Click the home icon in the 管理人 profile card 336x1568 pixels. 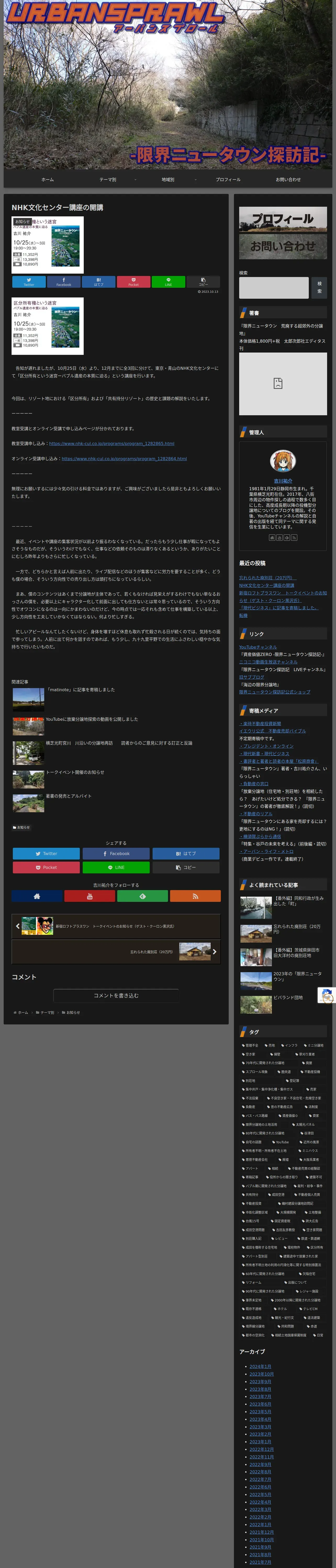tap(272, 538)
